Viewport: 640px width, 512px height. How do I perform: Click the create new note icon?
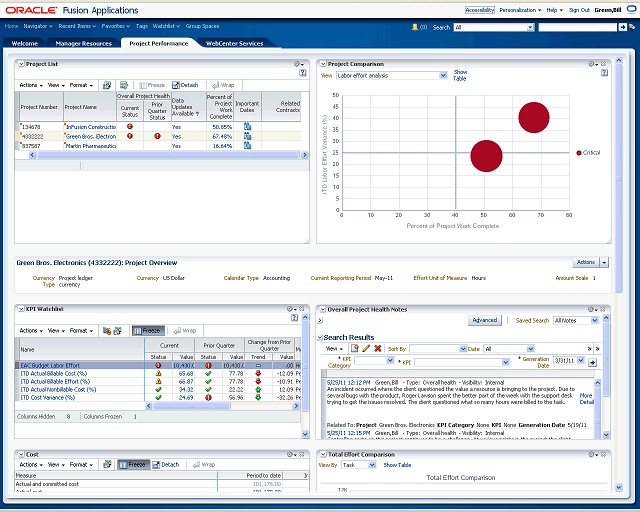point(355,348)
